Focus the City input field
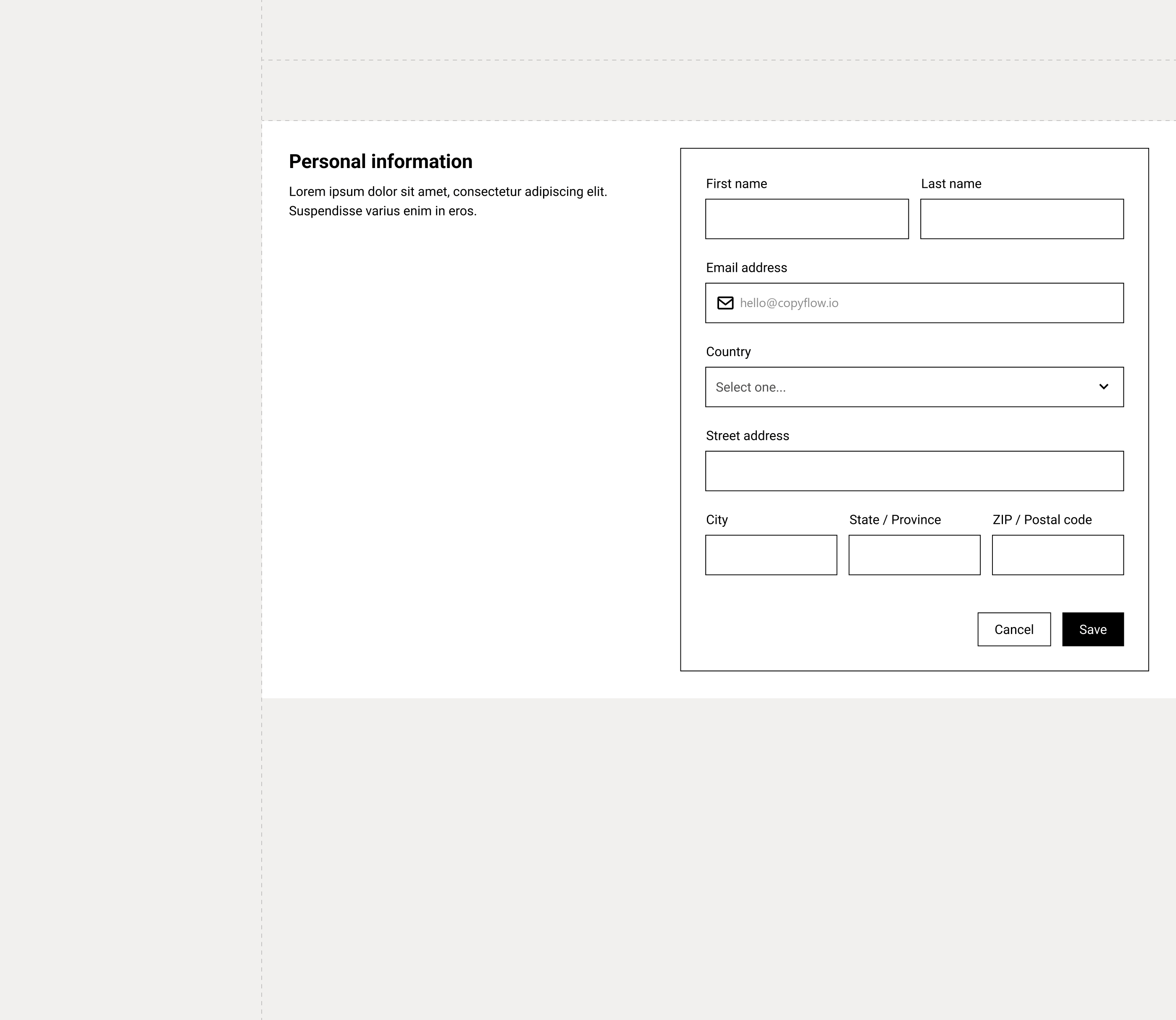The width and height of the screenshot is (1176, 1020). [771, 555]
